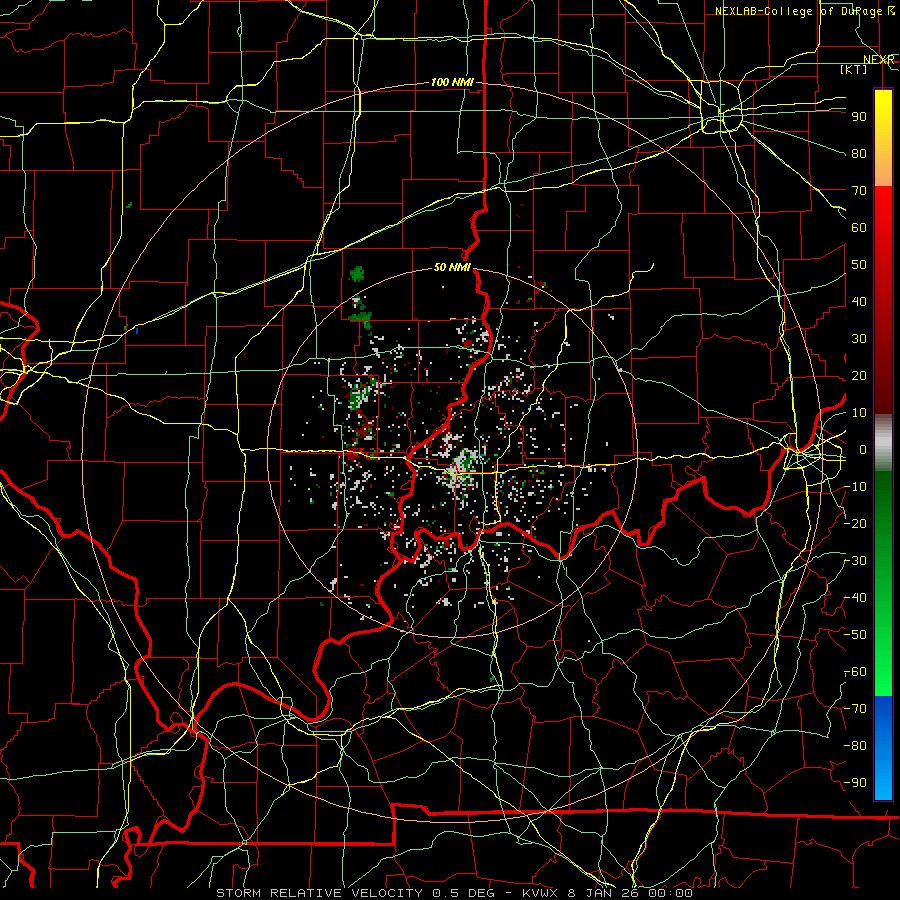Image resolution: width=900 pixels, height=900 pixels.
Task: Click the -40 value on velocity scale
Action: (x=855, y=598)
